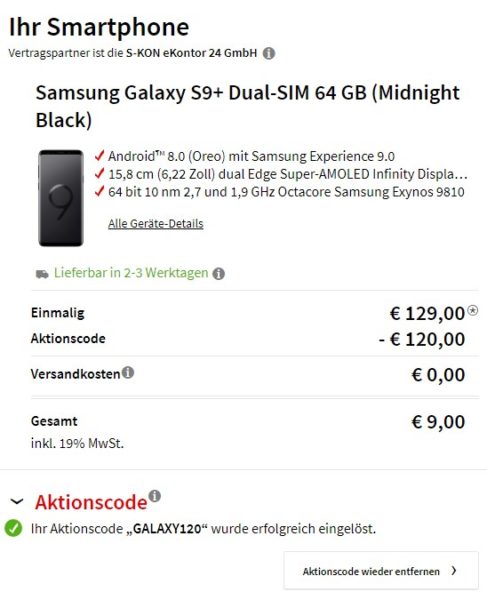Click info icon next to S-KON eKontor 24 GmbH
This screenshot has height=600, width=487.
point(269,53)
